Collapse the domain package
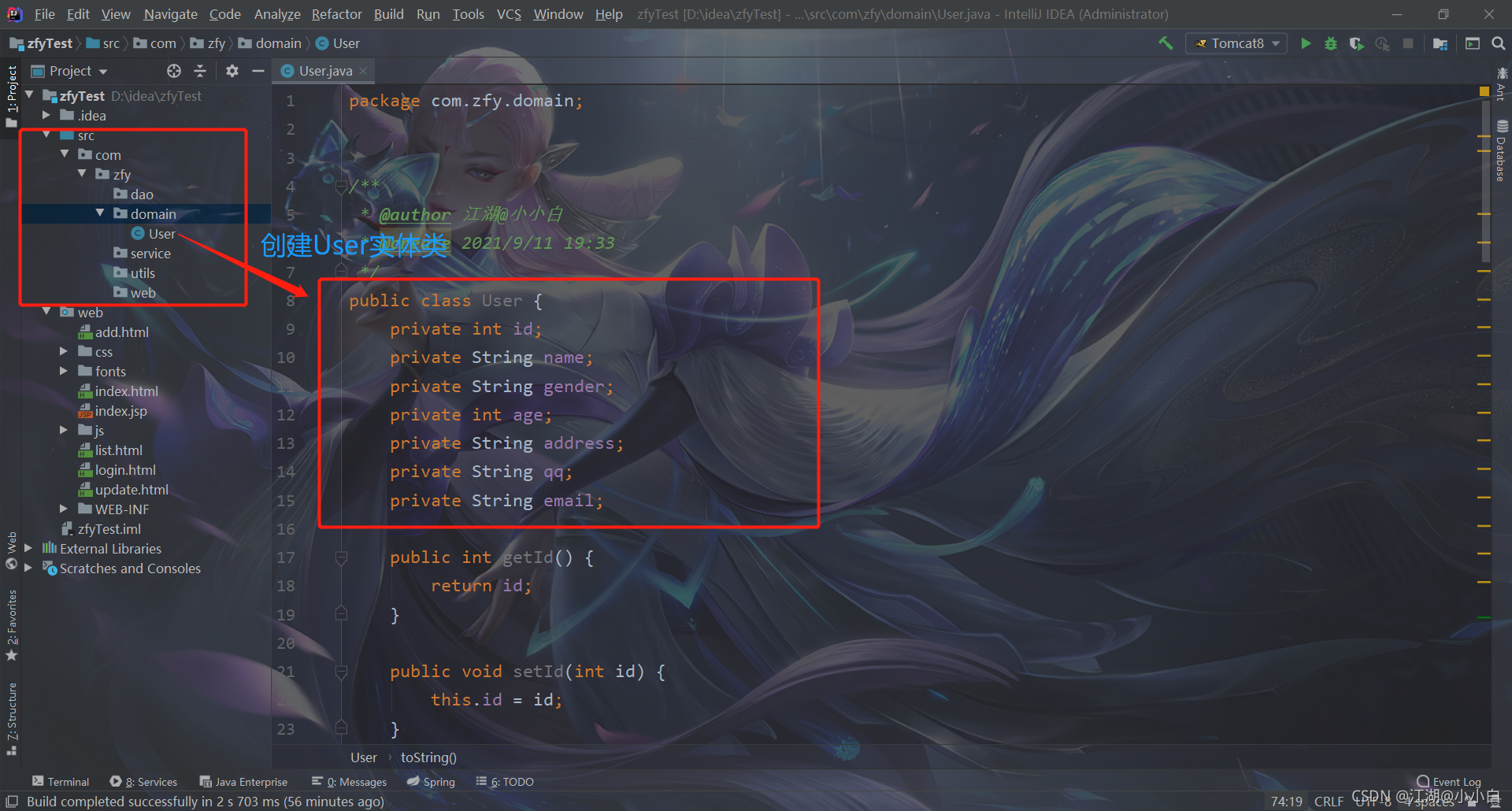Screen dimensions: 1512x811 [x=100, y=213]
